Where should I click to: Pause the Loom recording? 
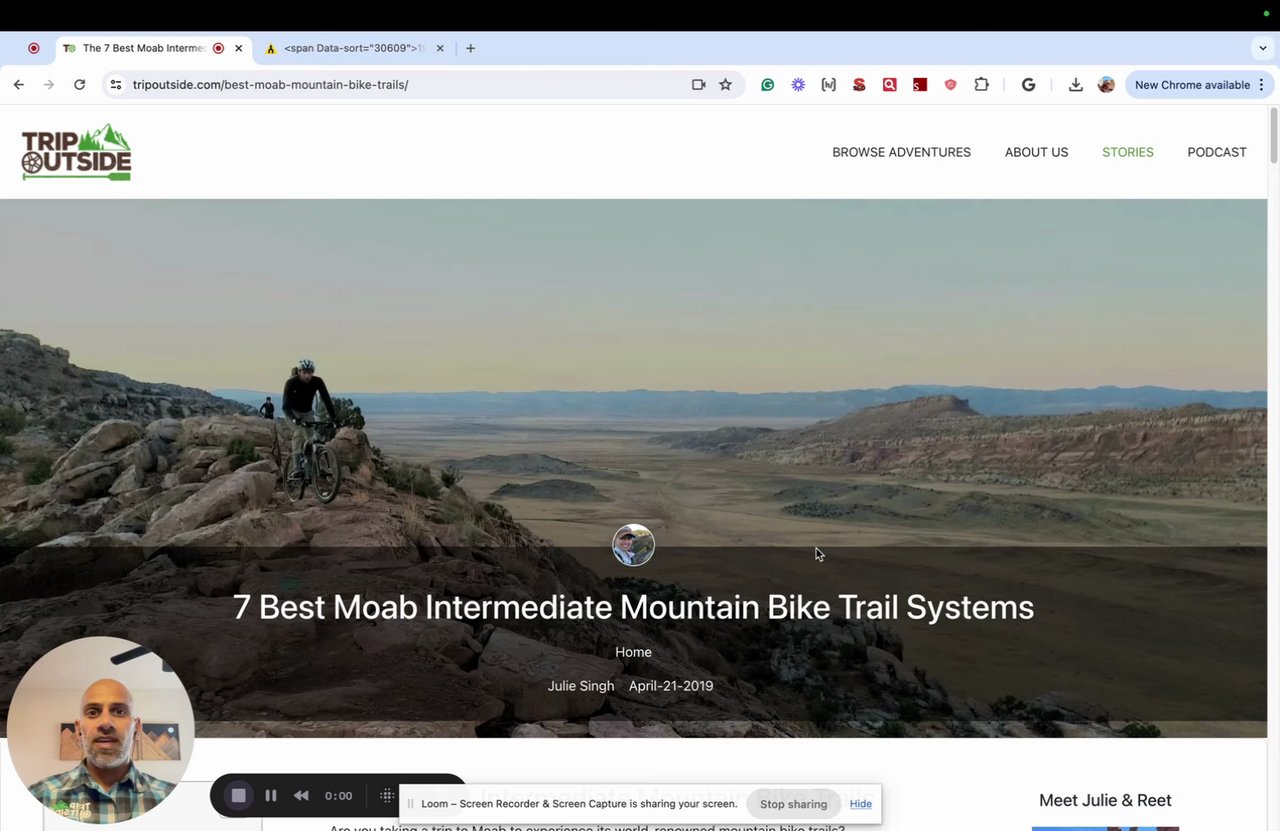tap(270, 796)
